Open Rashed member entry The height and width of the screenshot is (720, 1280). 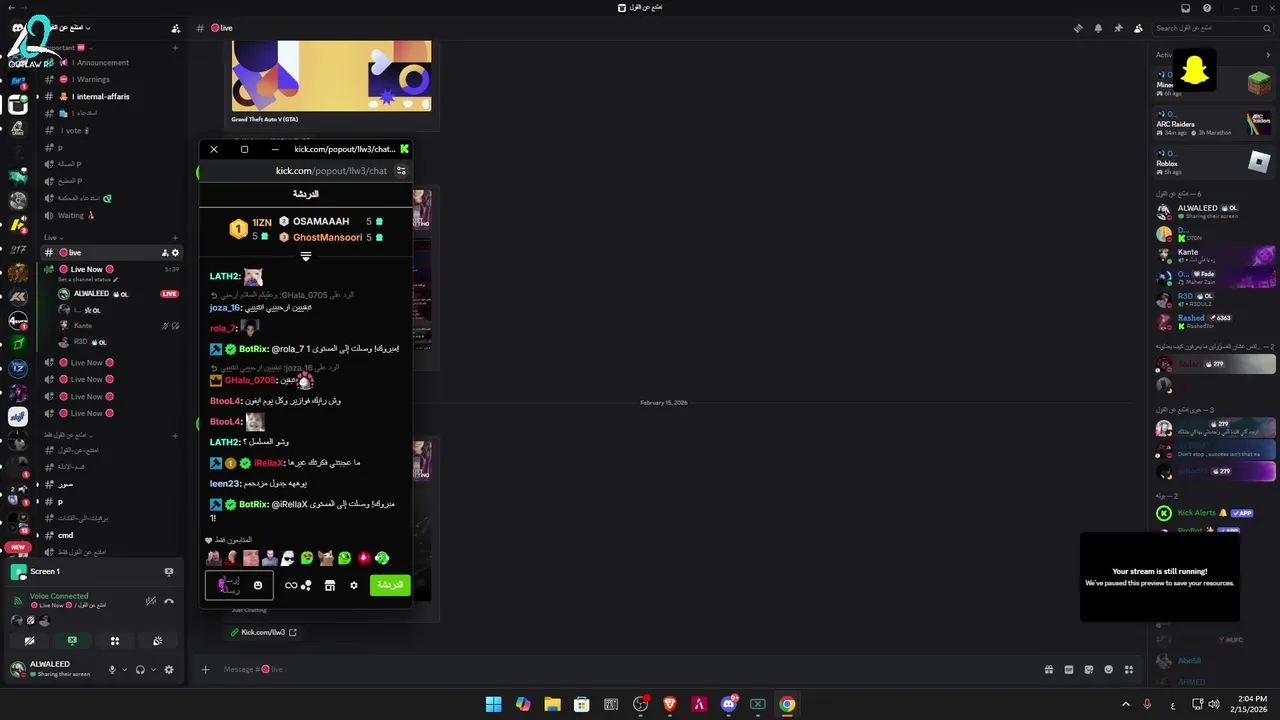pyautogui.click(x=1213, y=322)
